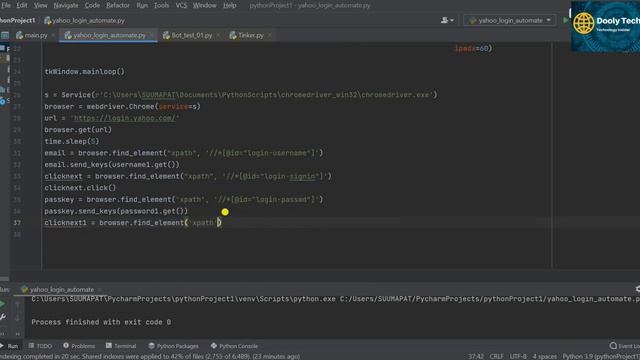Viewport: 640px width, 360px height.
Task: Open the Tools menu
Action: coord(161,5)
